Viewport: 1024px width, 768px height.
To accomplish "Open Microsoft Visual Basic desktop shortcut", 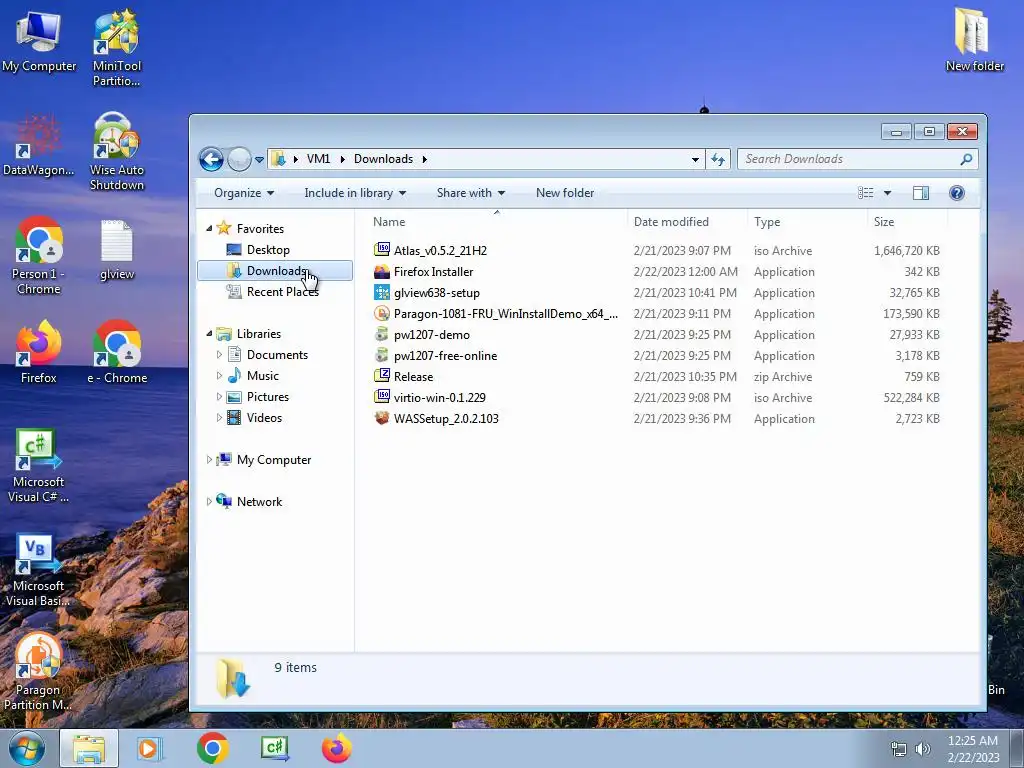I will [x=39, y=571].
